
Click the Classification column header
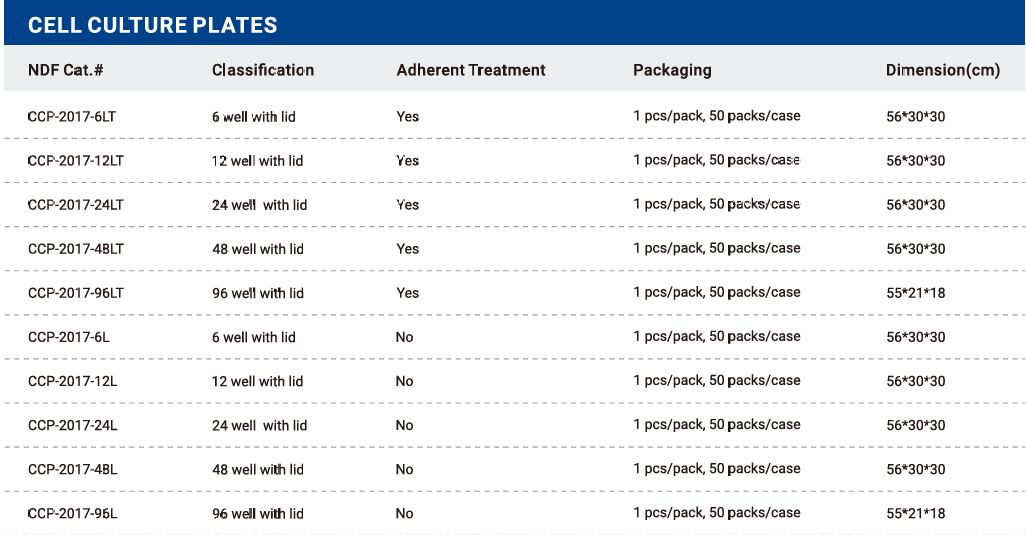coord(263,70)
